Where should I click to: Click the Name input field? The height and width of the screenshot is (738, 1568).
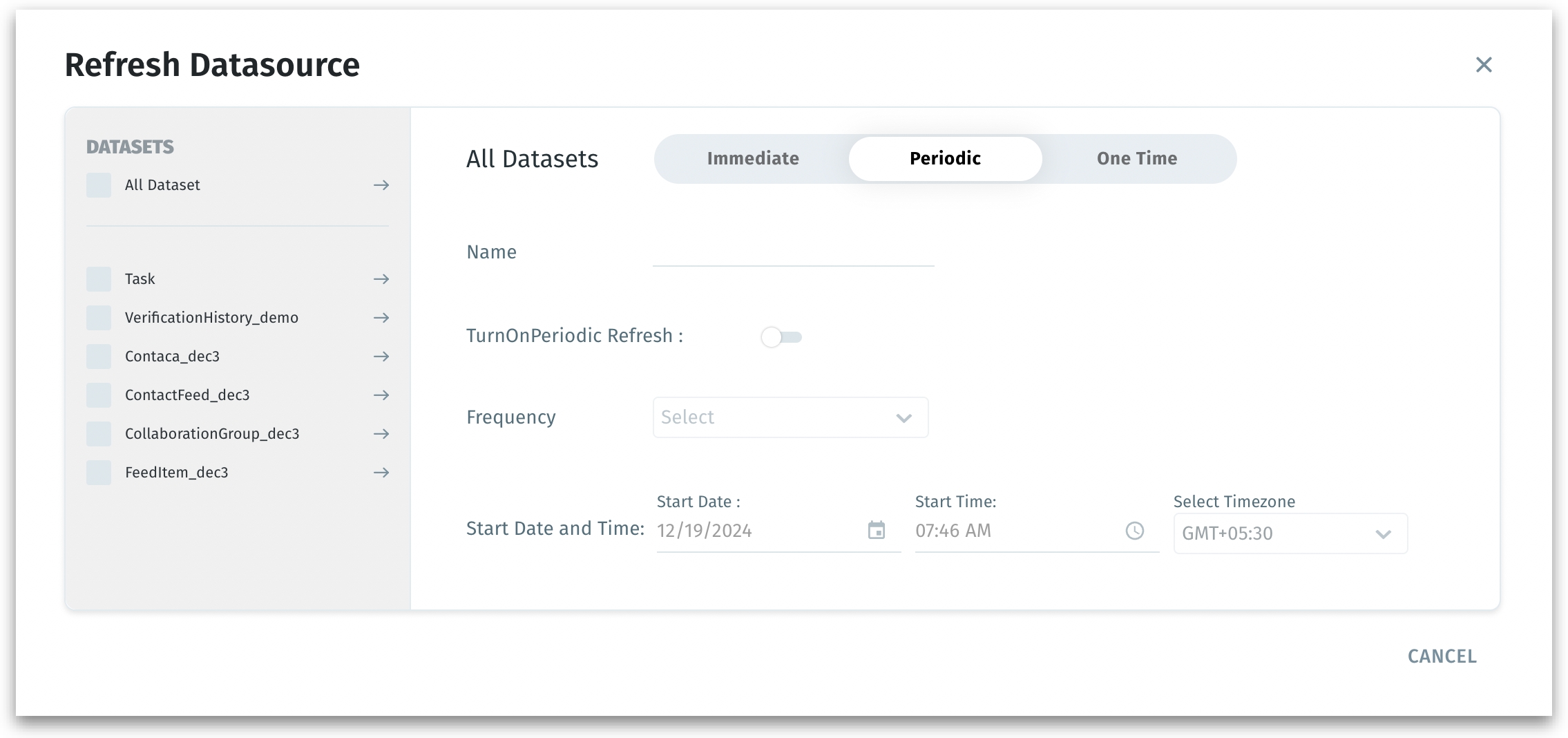(x=793, y=253)
